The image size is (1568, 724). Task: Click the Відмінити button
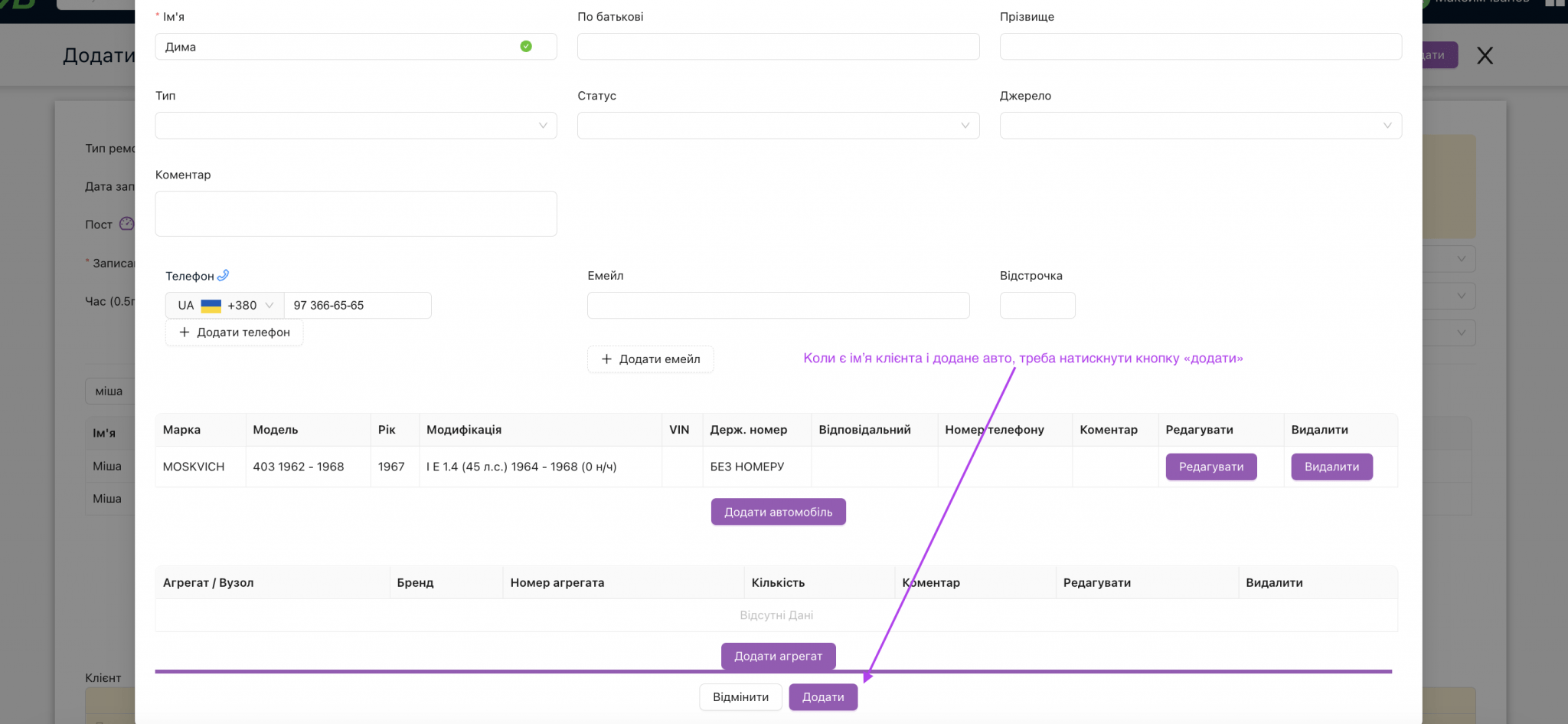tap(740, 696)
